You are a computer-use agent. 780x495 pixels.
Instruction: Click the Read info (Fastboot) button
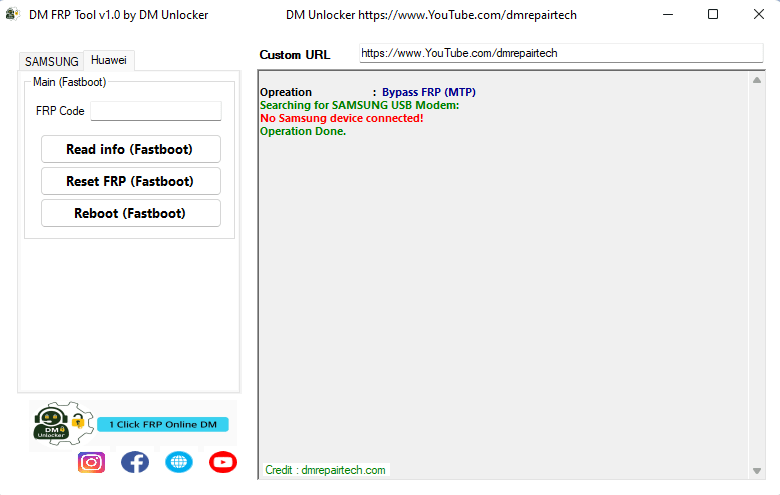click(x=130, y=149)
